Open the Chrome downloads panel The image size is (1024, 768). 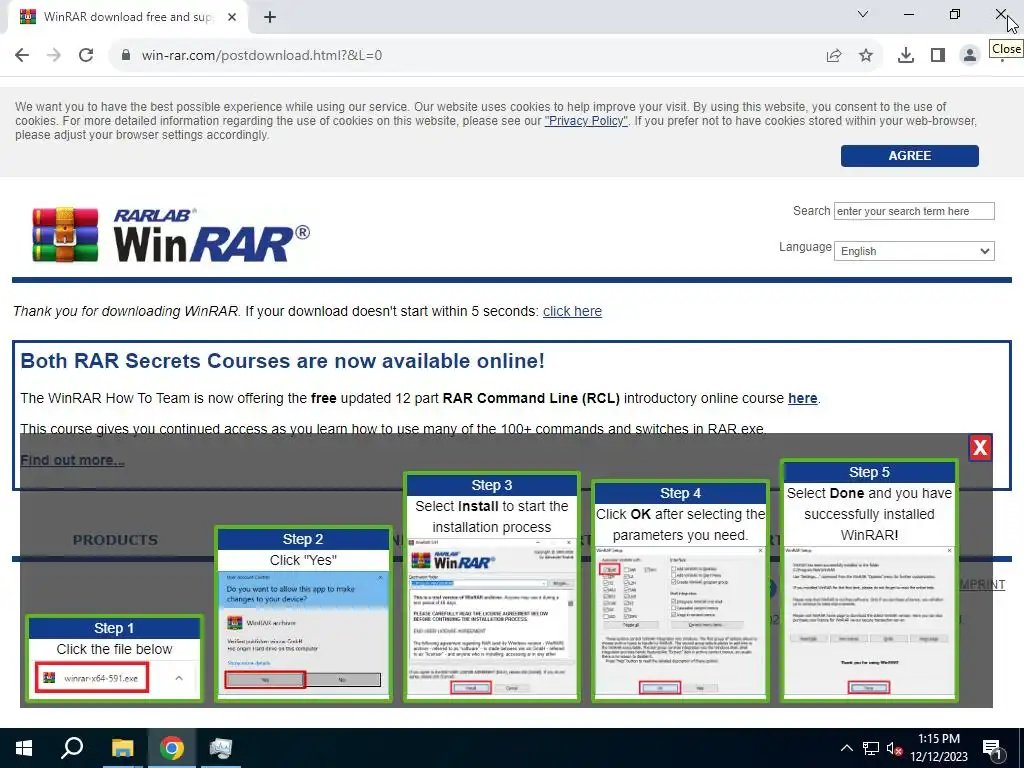(x=906, y=56)
